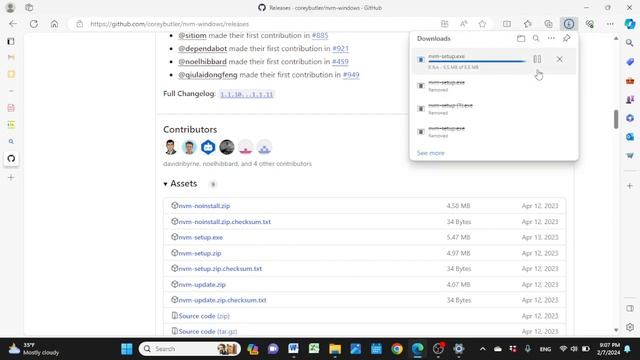Open pull request #949 link

tap(351, 75)
